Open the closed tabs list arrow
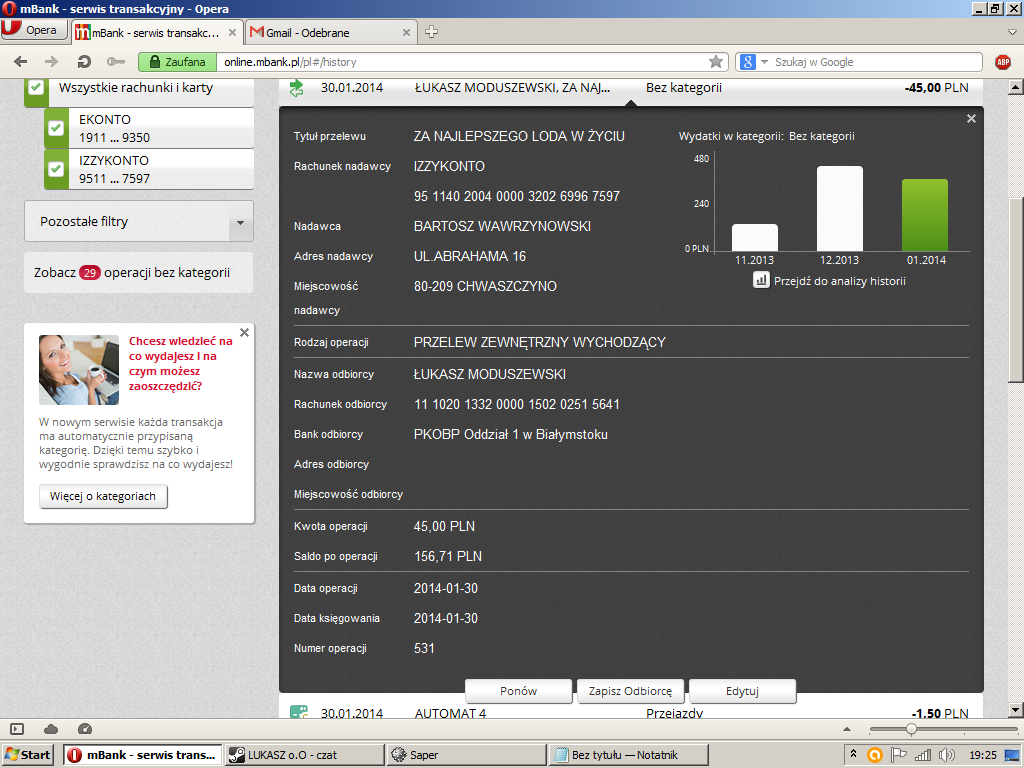 1013,32
